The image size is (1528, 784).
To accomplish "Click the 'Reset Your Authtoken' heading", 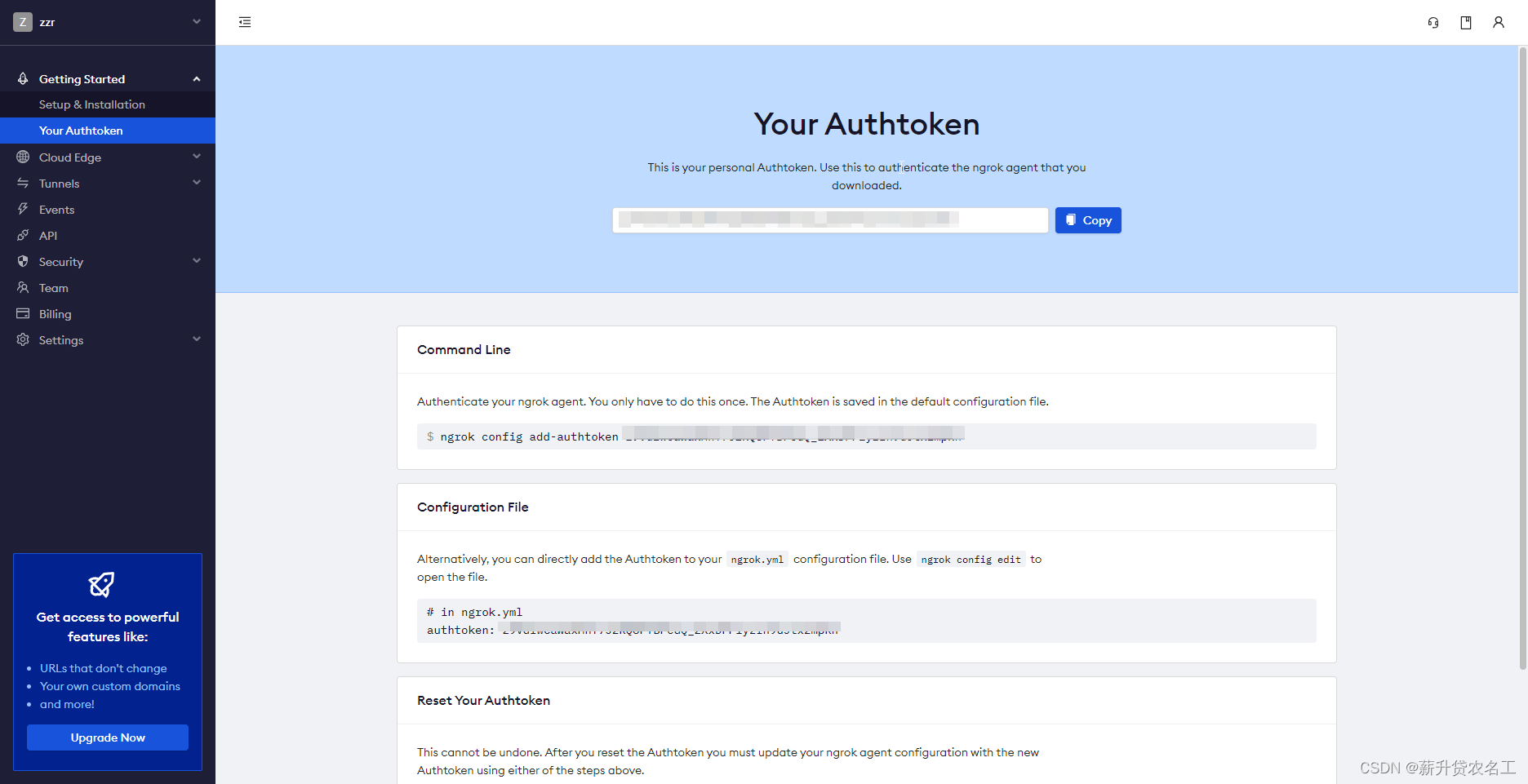I will [483, 700].
